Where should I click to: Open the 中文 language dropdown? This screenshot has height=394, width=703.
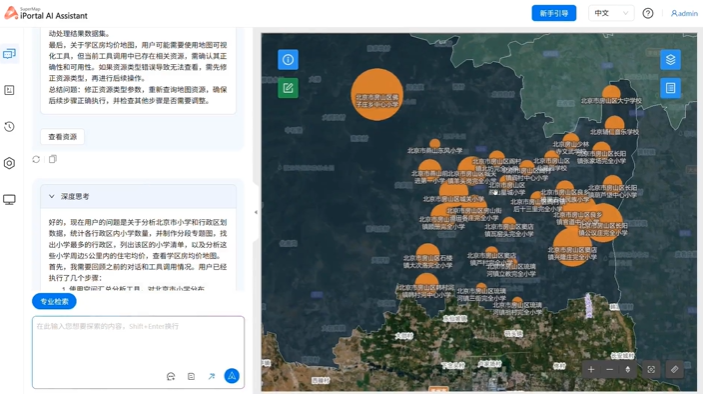pos(611,13)
